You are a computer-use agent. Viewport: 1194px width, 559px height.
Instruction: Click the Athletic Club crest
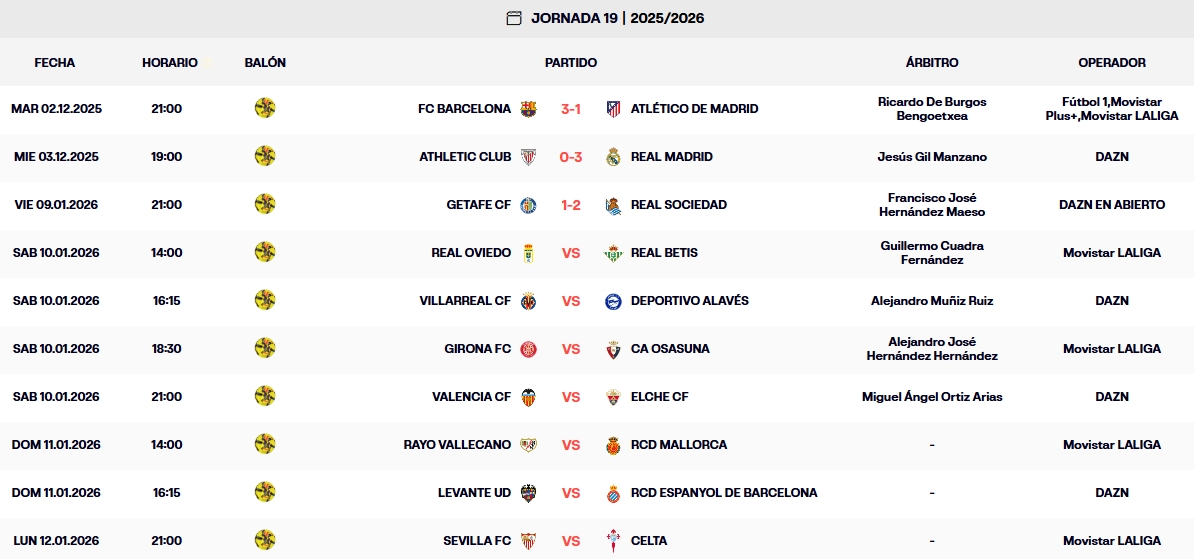tap(529, 157)
